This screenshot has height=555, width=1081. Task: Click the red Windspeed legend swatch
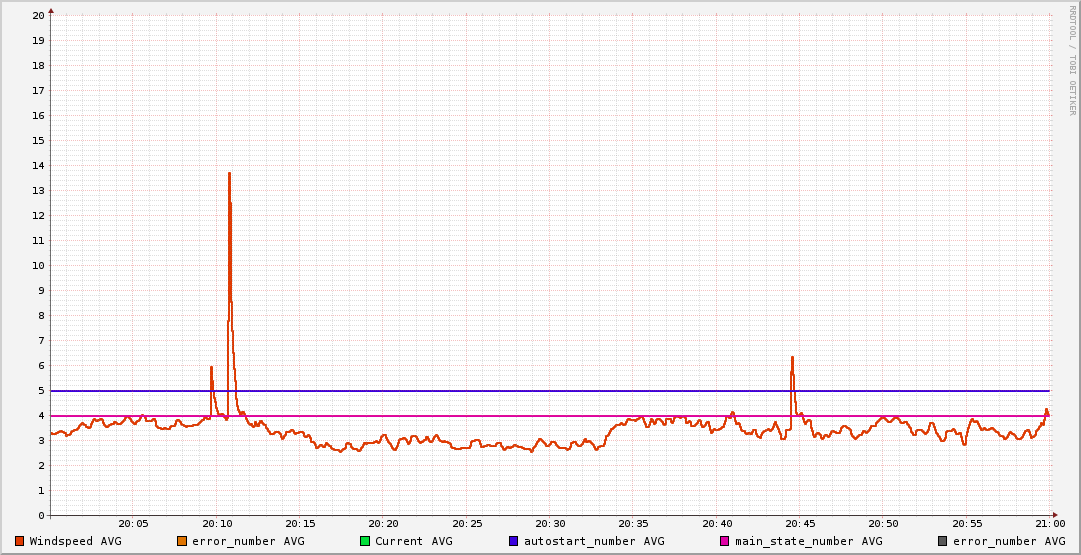(19, 541)
